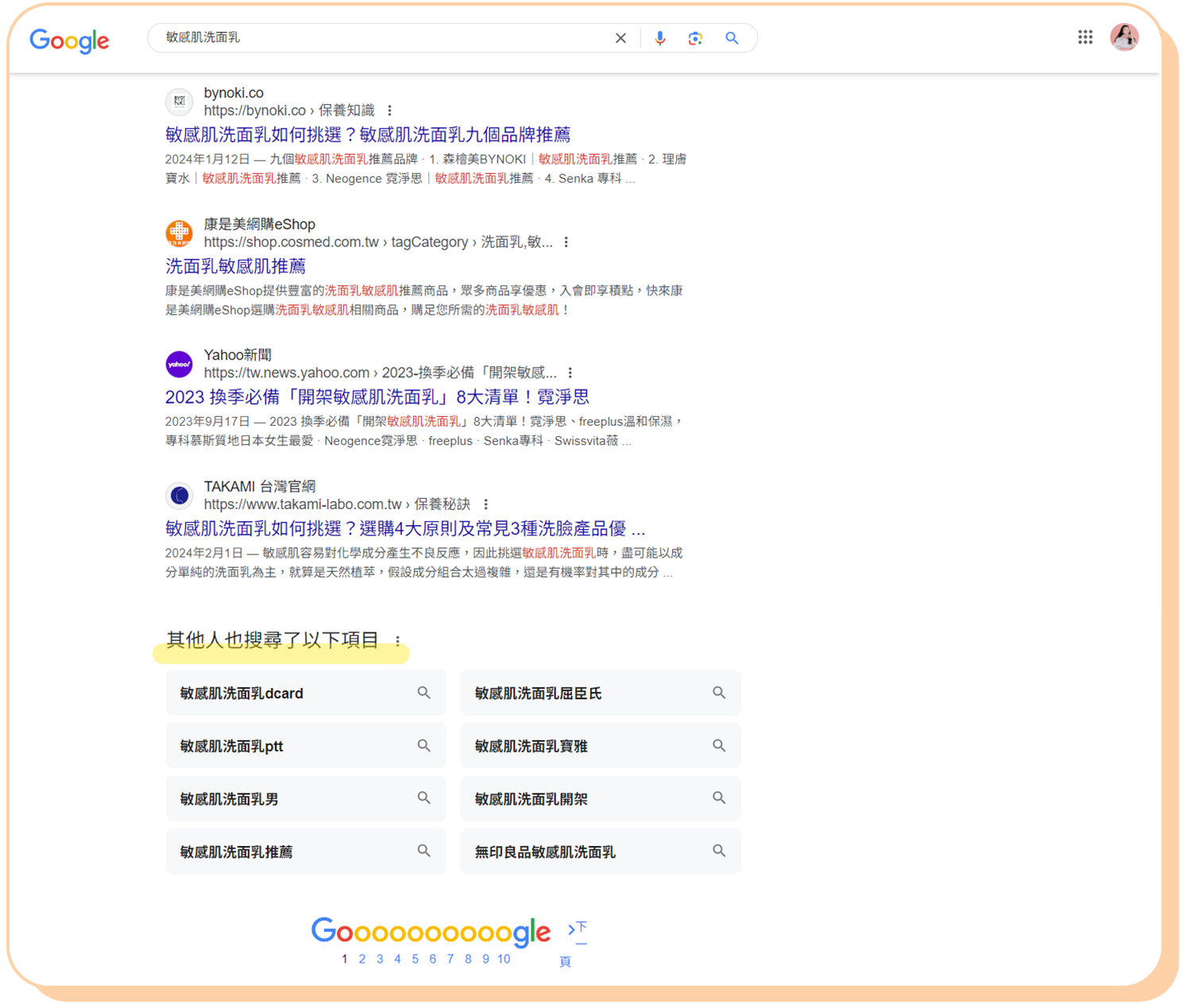Select related search 敏感肌洗面乳dcard
Screen dimensions: 1183x1008
(x=306, y=693)
